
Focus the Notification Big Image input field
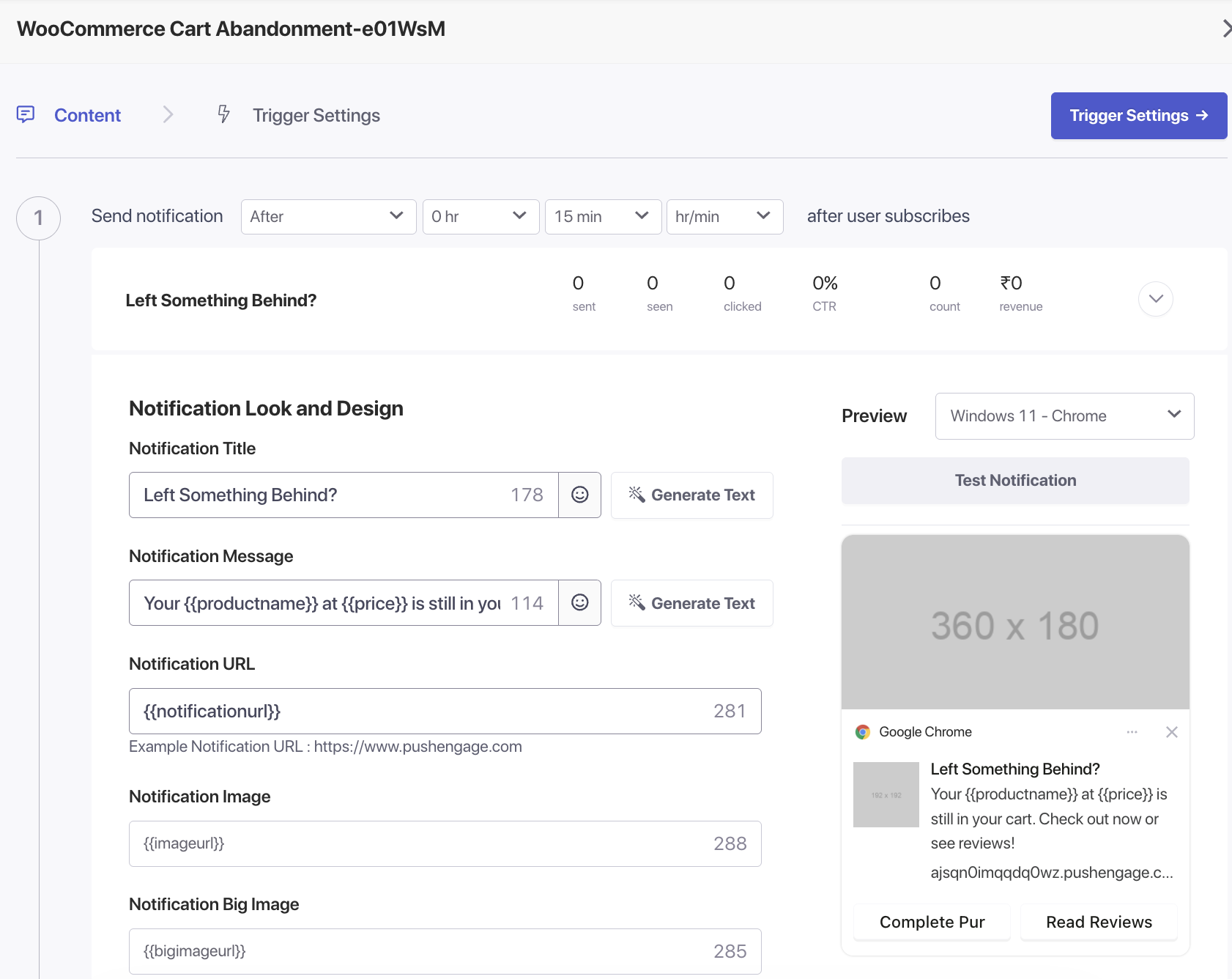coord(445,951)
